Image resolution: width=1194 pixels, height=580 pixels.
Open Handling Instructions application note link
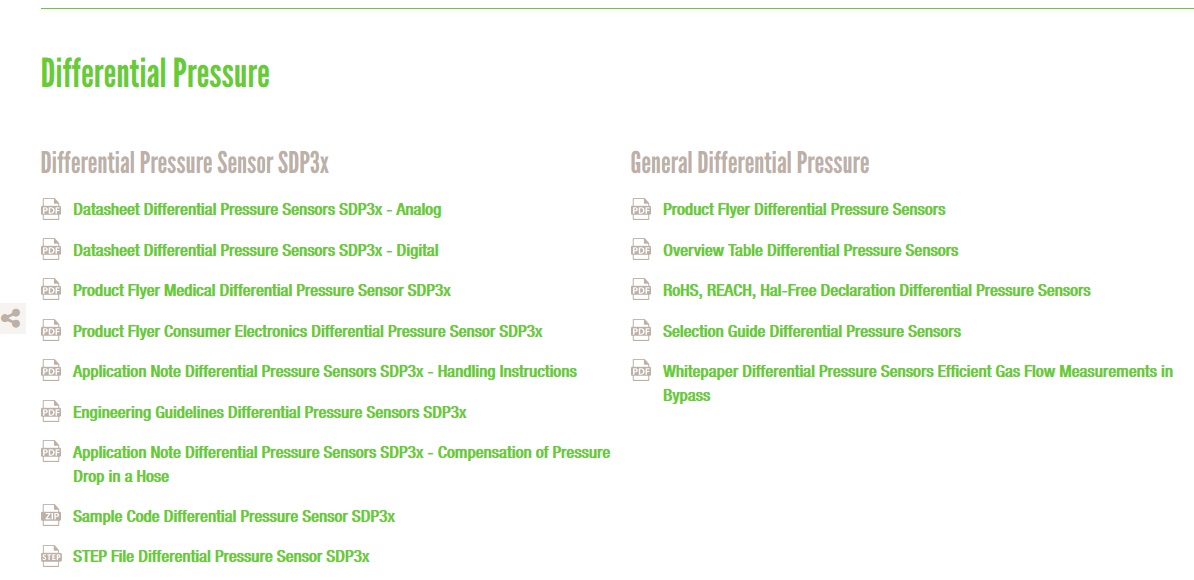tap(325, 372)
